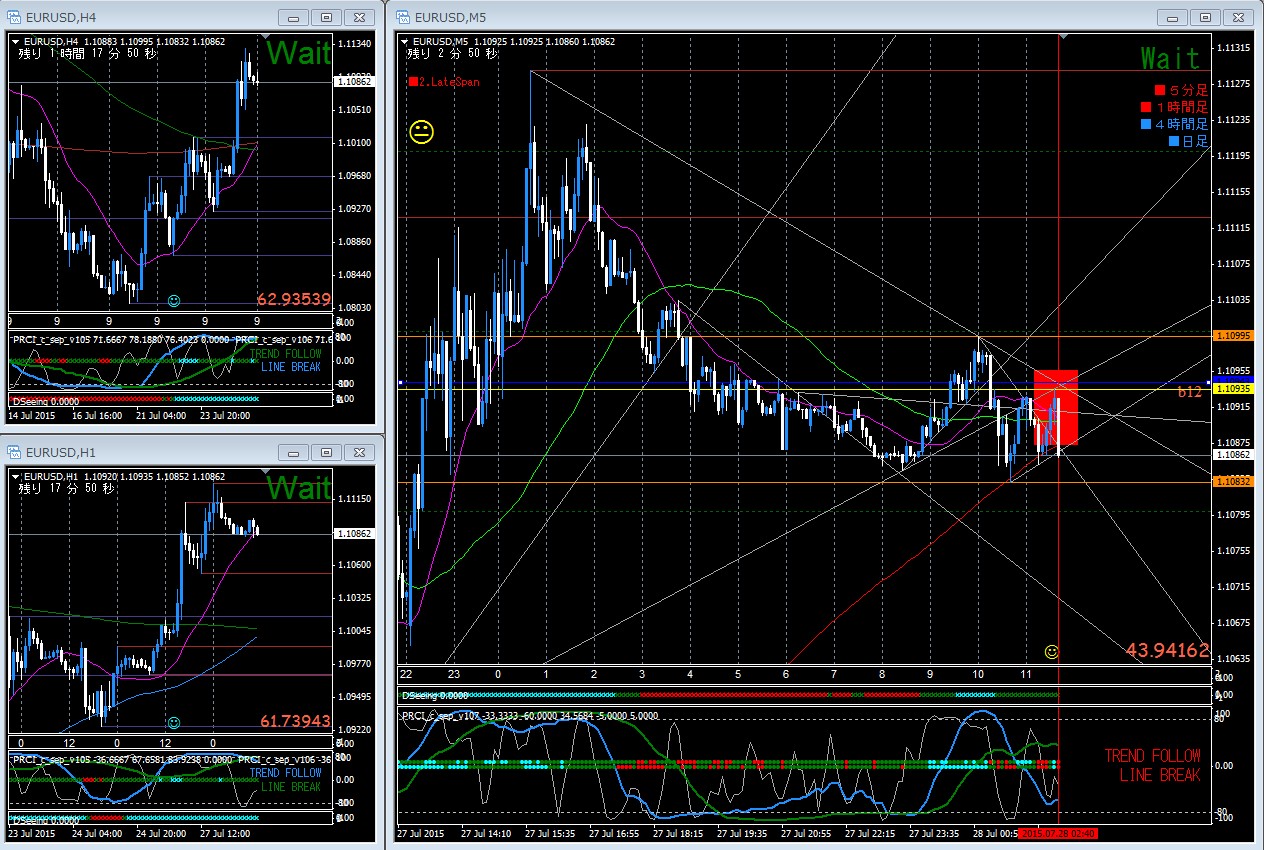
Task: Expand the arrow beside EURUSD,H1 chart label
Action: click(x=16, y=476)
